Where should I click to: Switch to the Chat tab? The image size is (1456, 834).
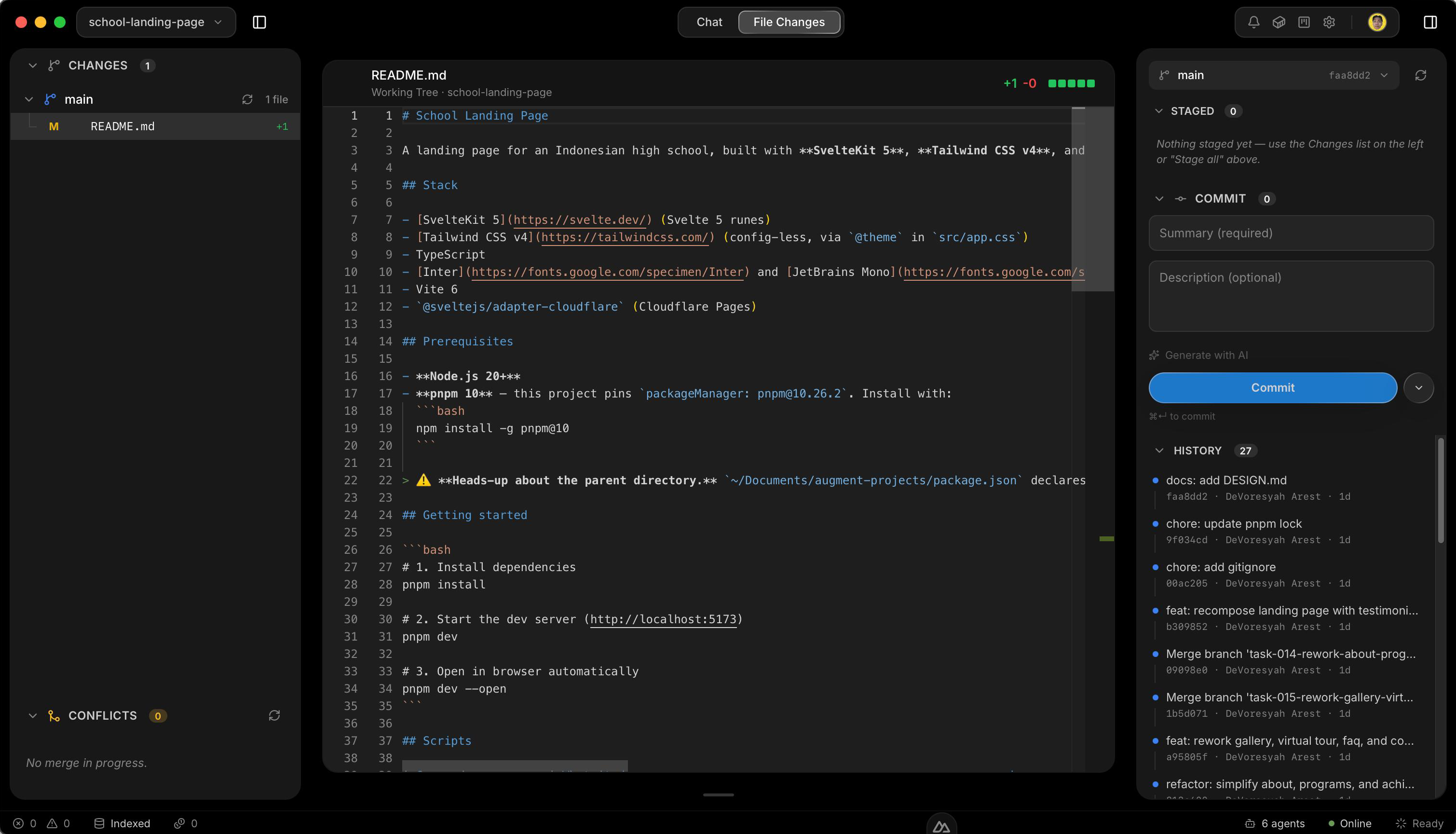(x=709, y=22)
